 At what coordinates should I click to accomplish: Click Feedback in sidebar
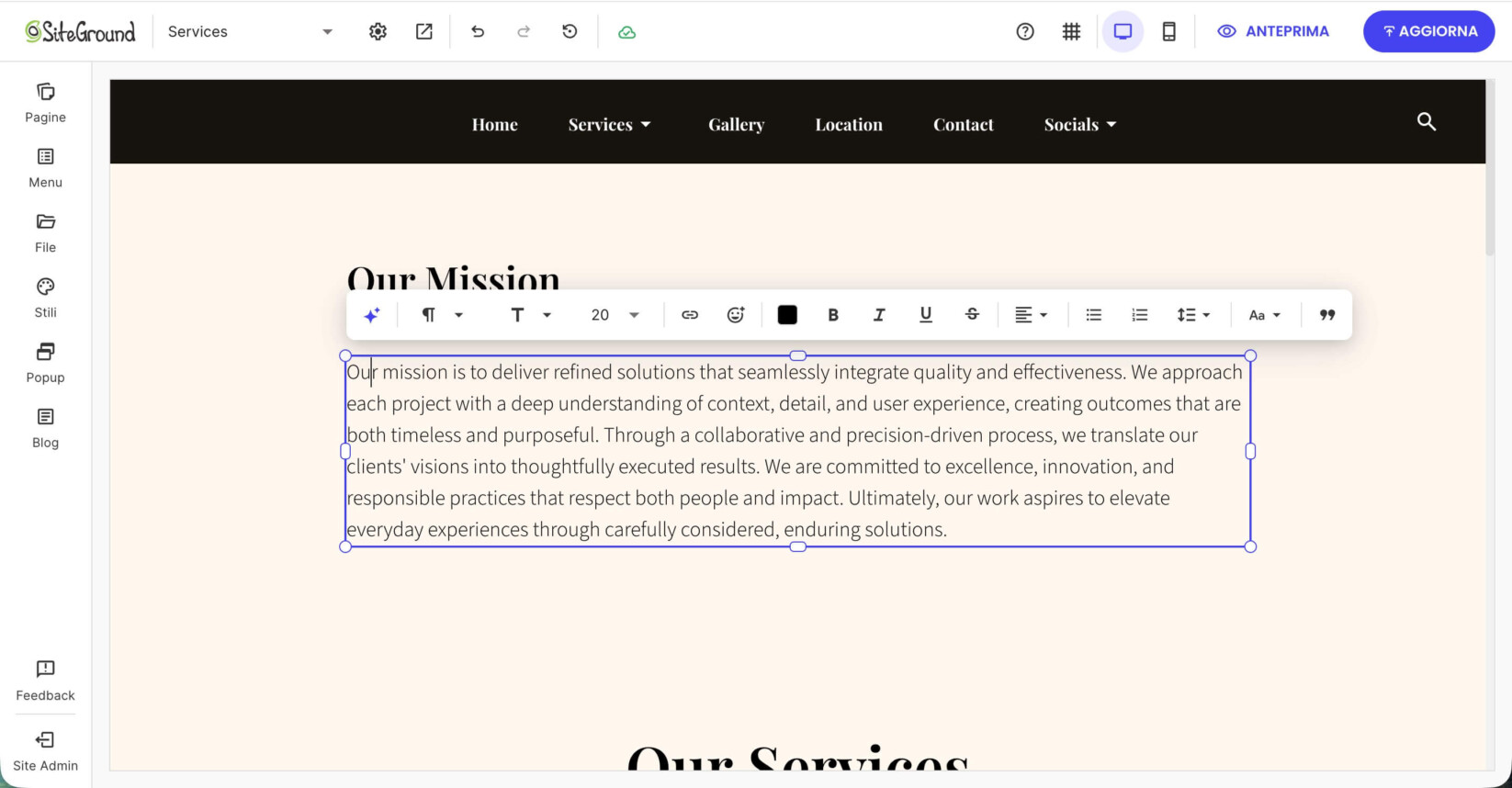coord(45,681)
